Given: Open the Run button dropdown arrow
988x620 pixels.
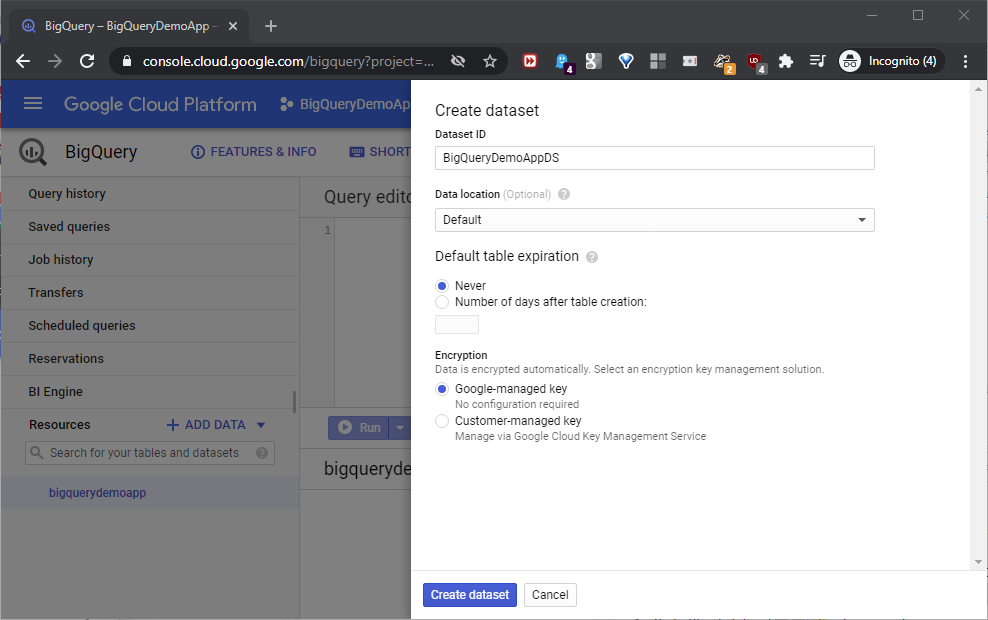Looking at the screenshot, I should pyautogui.click(x=400, y=428).
